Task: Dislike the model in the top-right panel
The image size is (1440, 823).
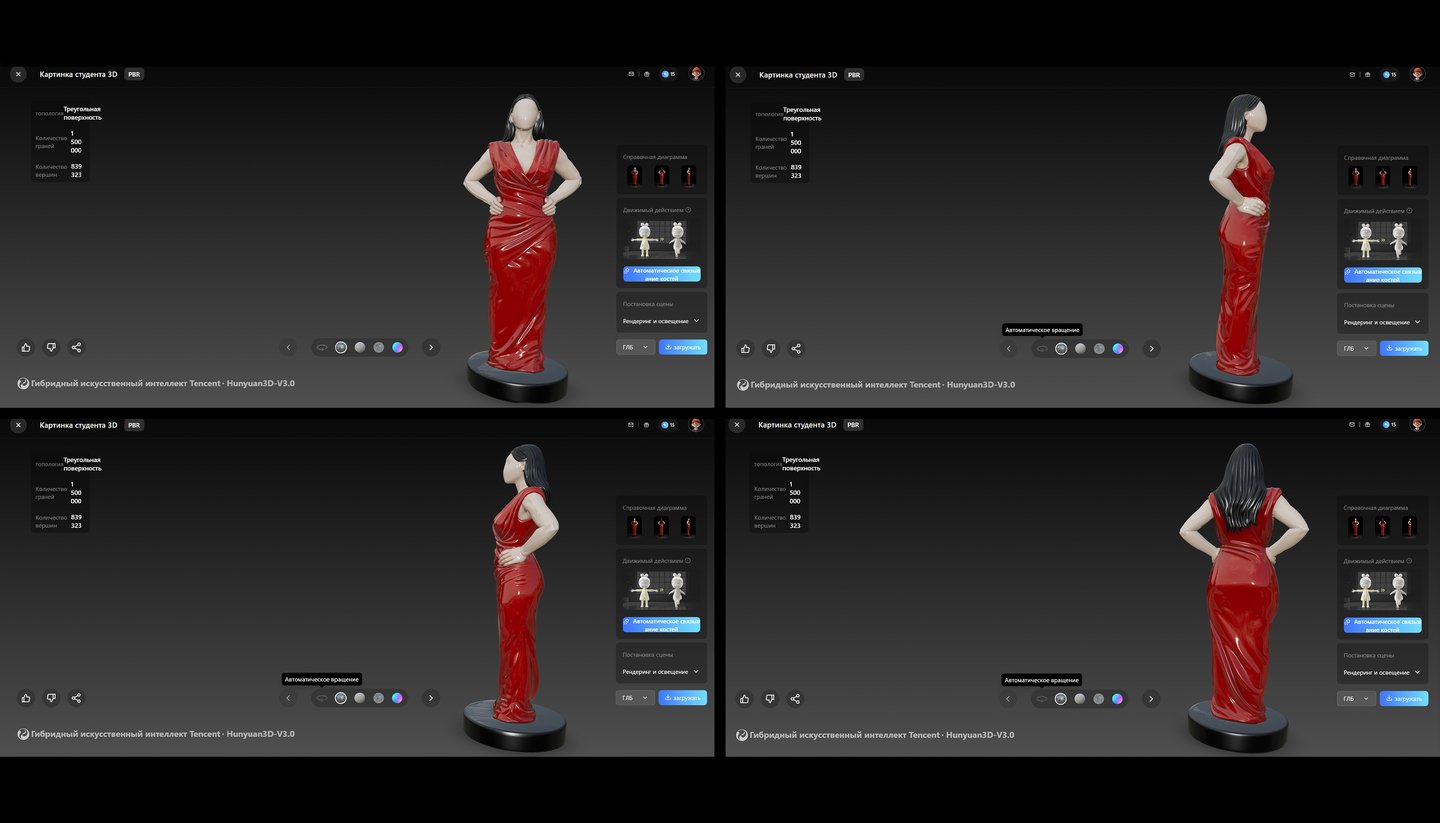Action: [x=771, y=348]
